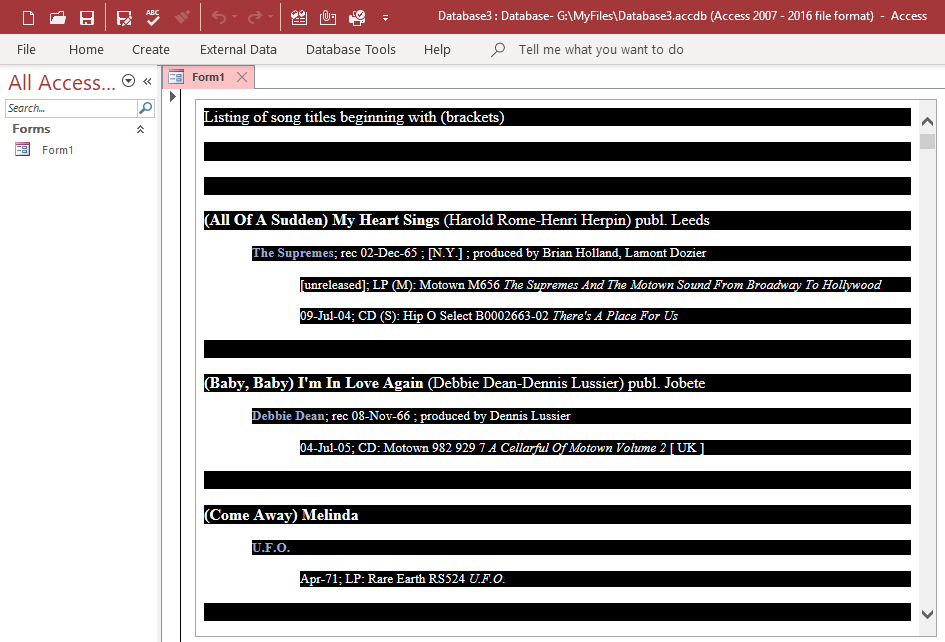Open the undo history dropdown arrow
This screenshot has width=945, height=642.
click(x=234, y=17)
